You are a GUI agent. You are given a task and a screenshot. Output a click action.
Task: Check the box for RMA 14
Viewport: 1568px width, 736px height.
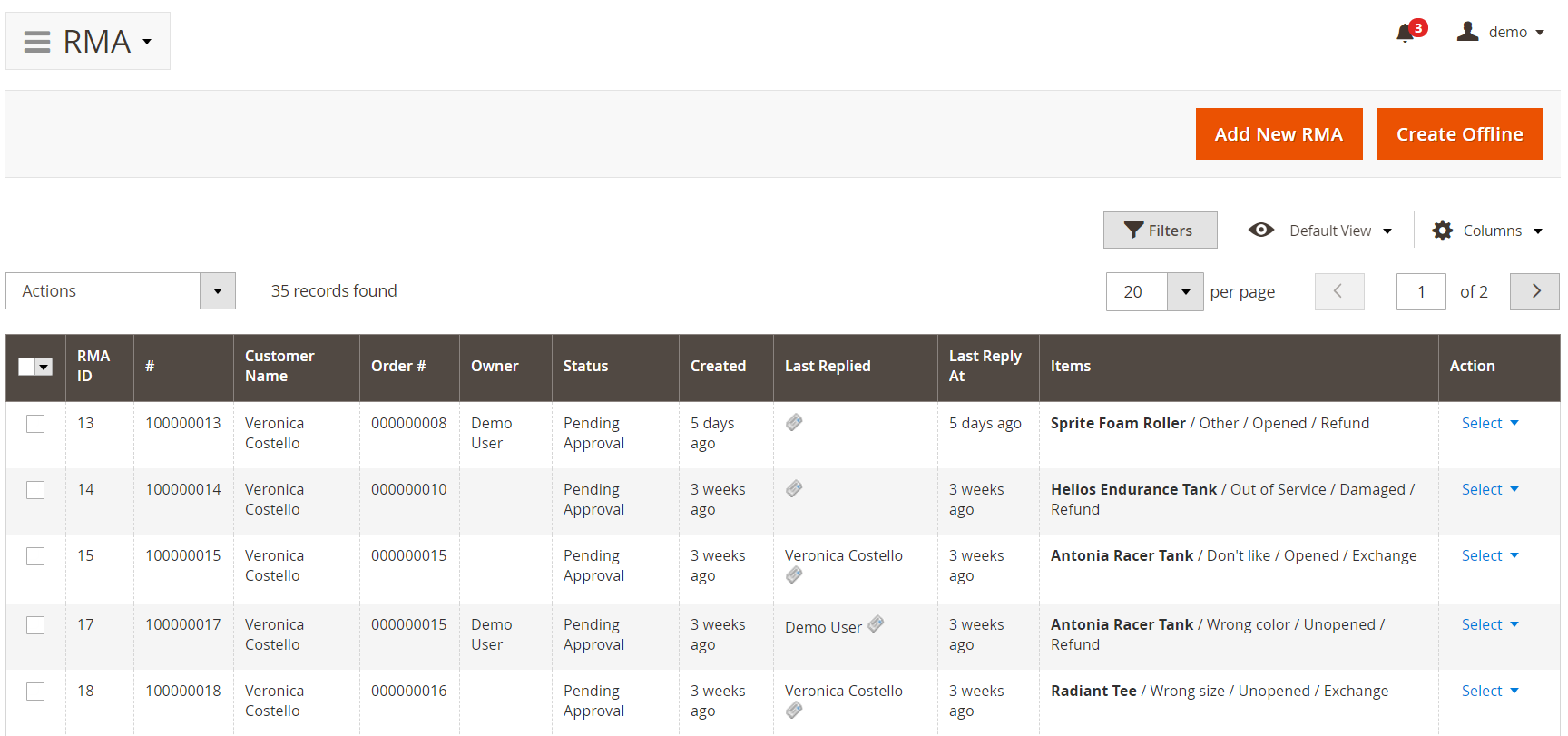pos(35,490)
